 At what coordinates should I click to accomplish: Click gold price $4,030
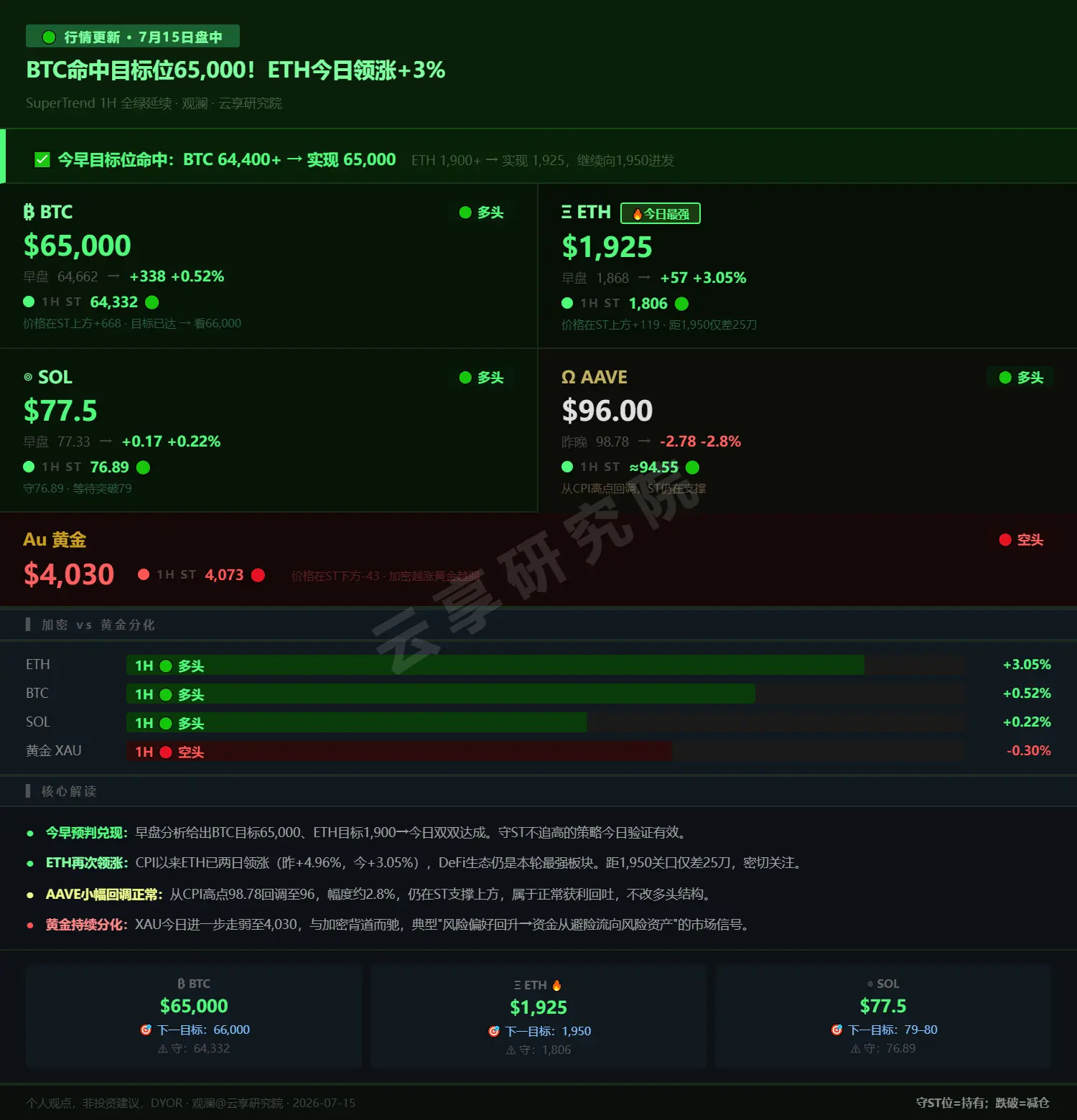(68, 574)
